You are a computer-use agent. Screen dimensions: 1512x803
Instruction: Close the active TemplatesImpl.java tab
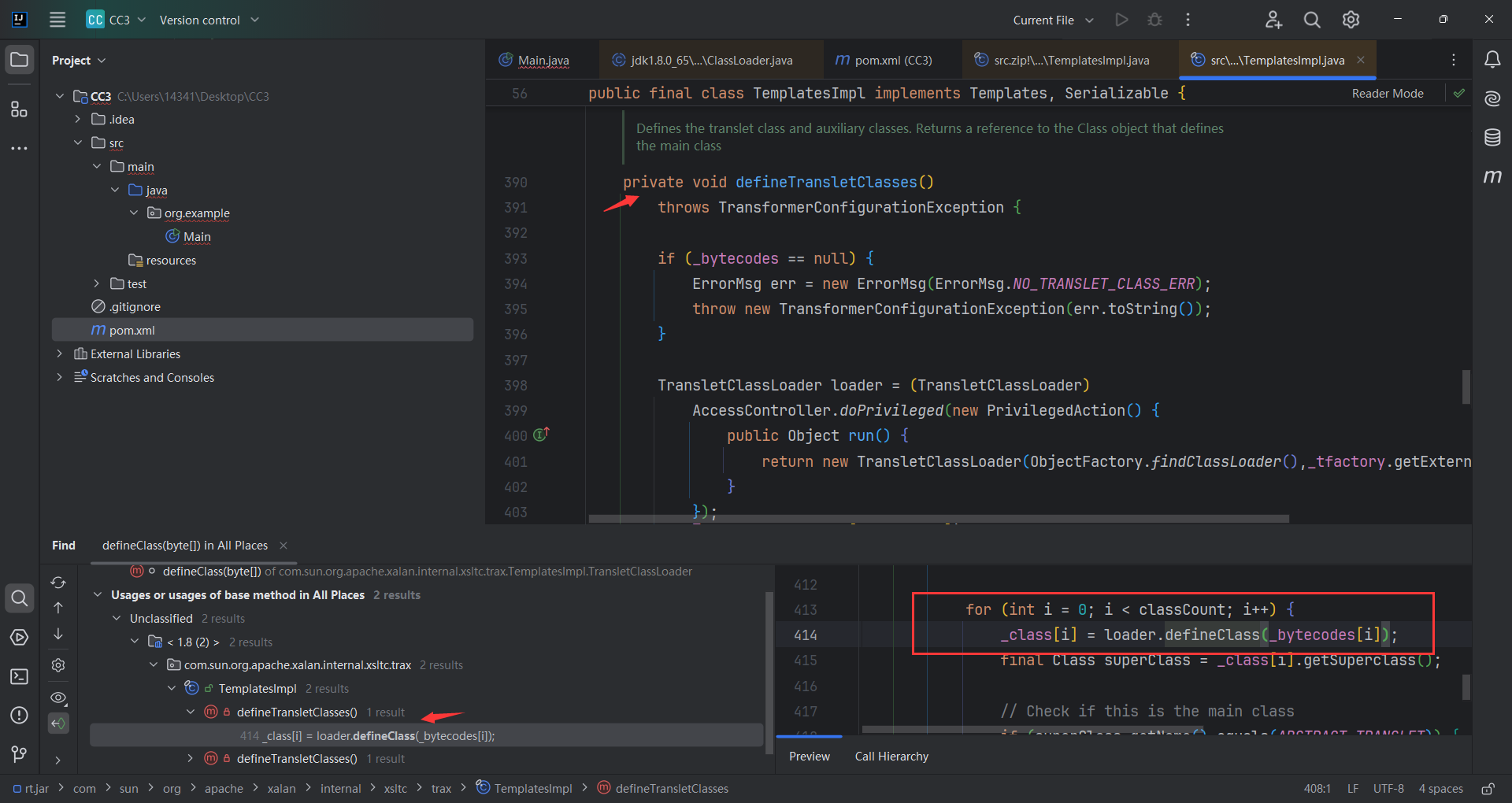1361,60
